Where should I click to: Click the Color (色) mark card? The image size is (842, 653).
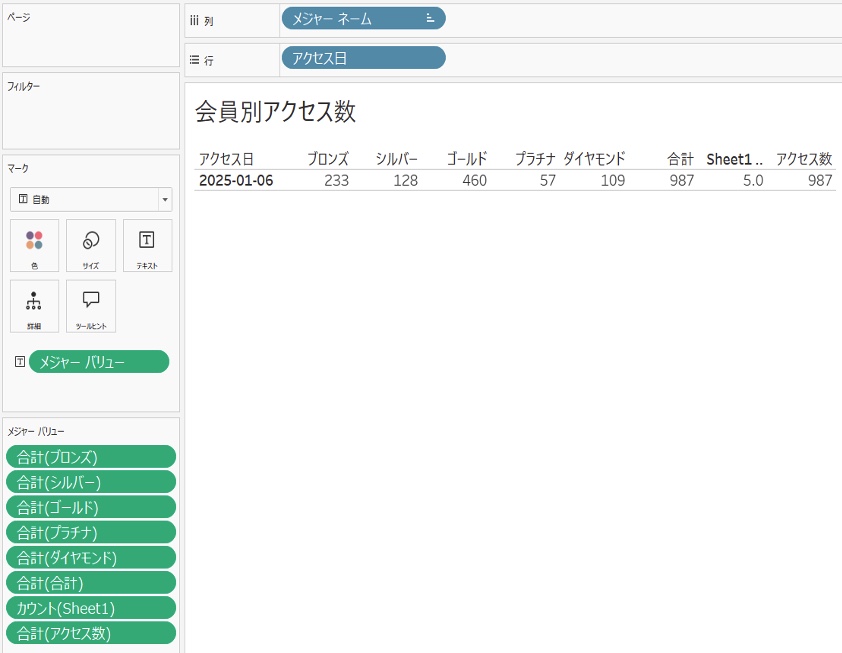pos(34,245)
